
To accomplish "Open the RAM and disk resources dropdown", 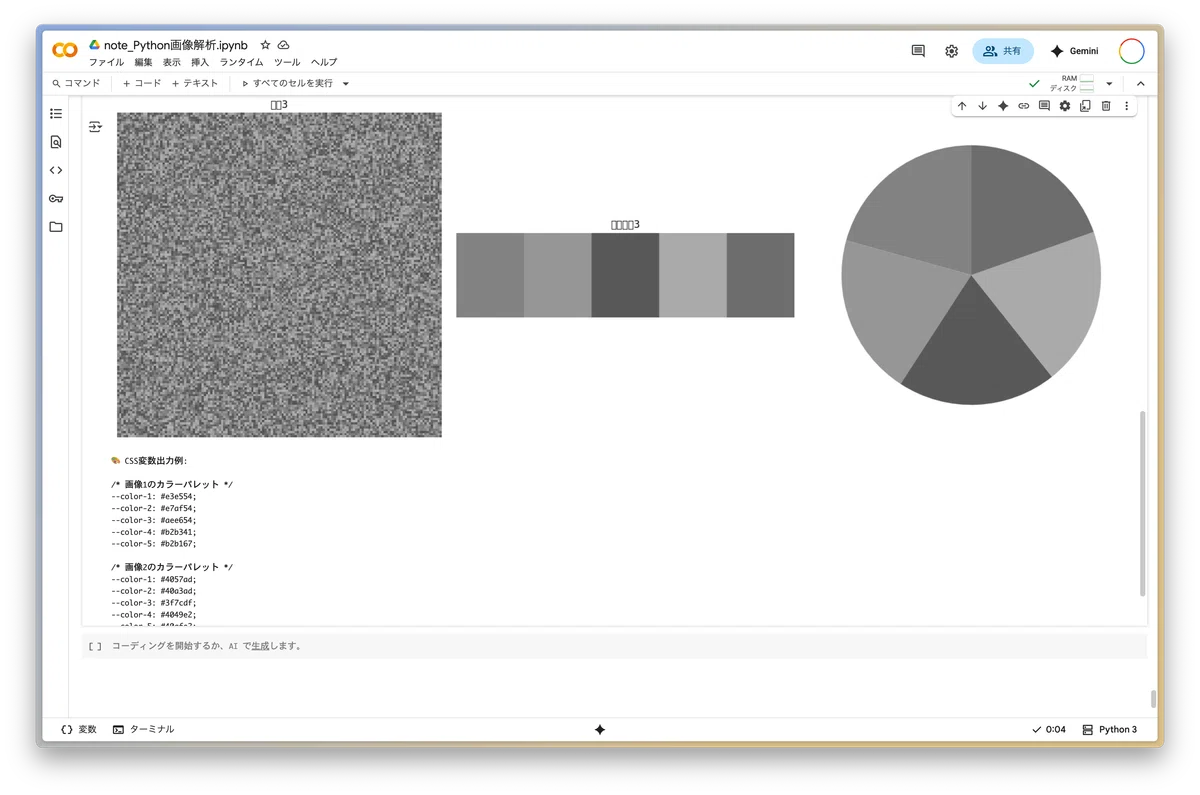I will (1109, 84).
